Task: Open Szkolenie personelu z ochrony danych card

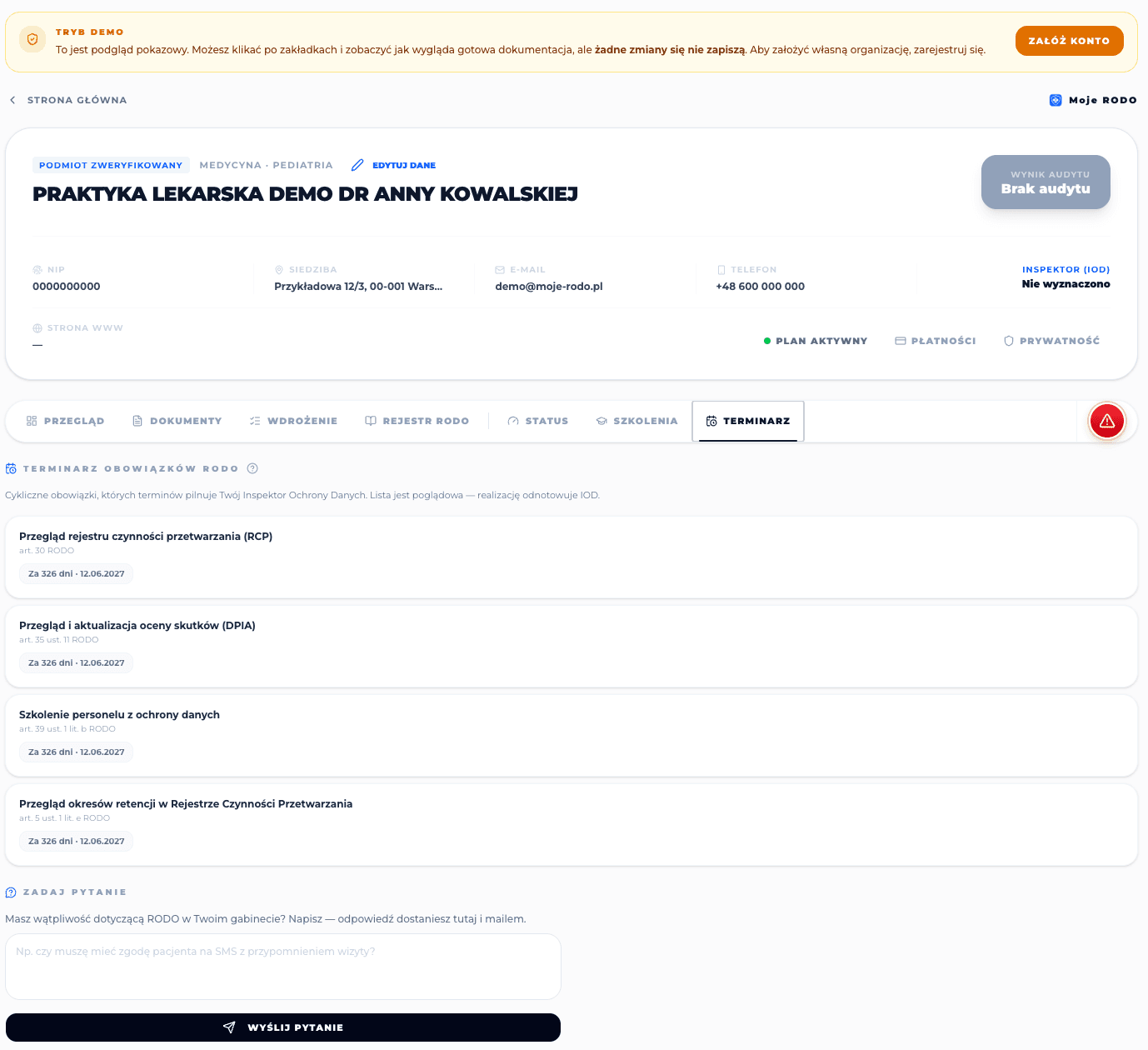Action: 572,736
